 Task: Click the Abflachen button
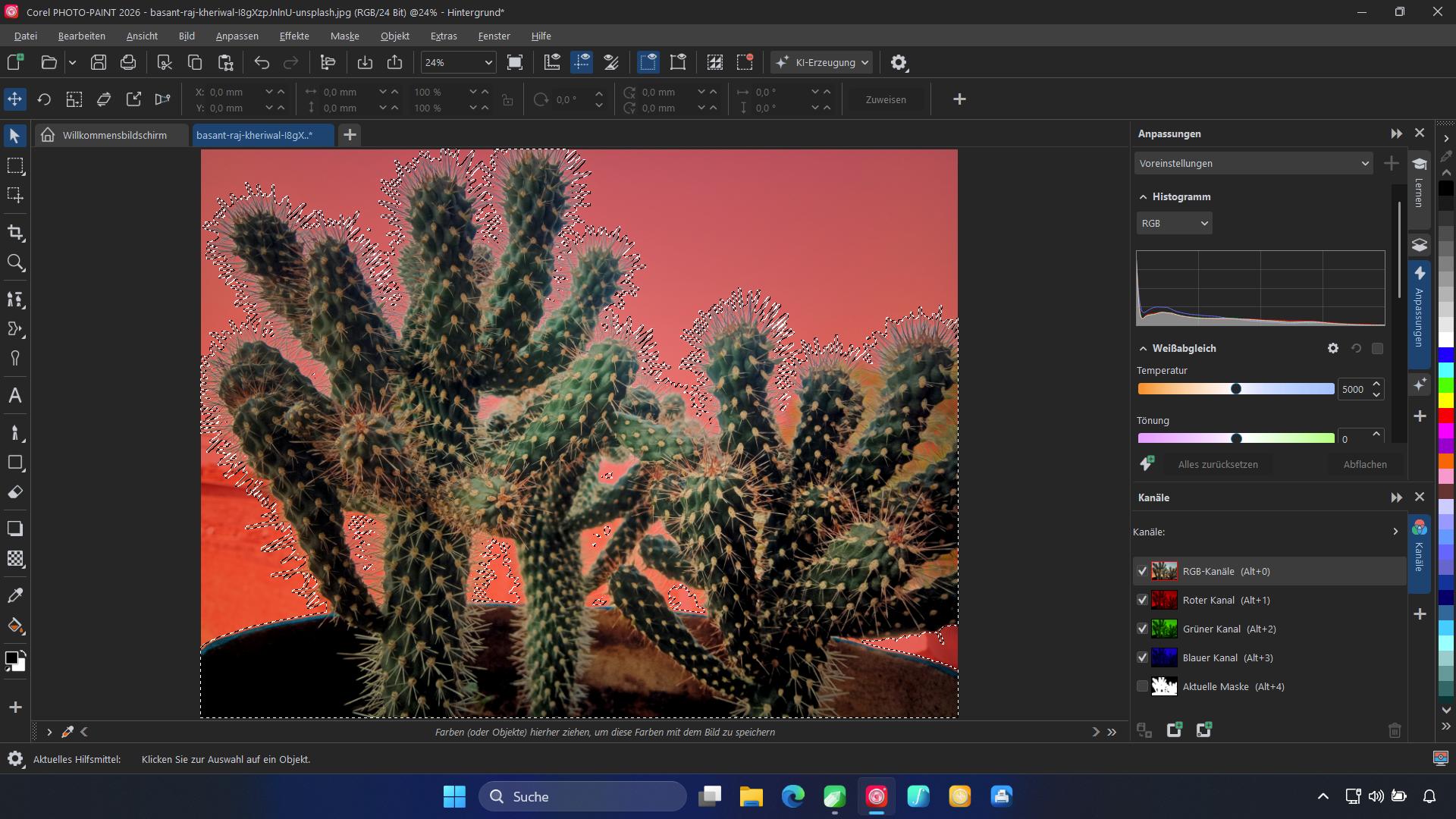coord(1364,463)
